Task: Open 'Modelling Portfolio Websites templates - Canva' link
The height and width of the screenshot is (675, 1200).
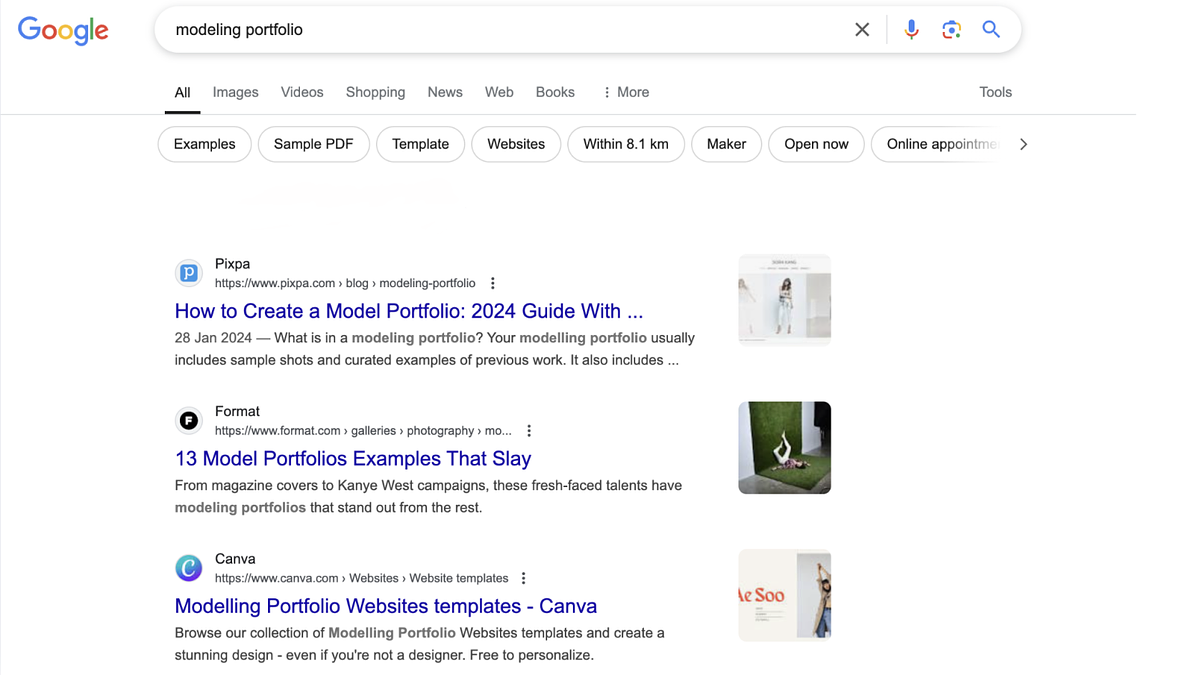Action: click(385, 606)
